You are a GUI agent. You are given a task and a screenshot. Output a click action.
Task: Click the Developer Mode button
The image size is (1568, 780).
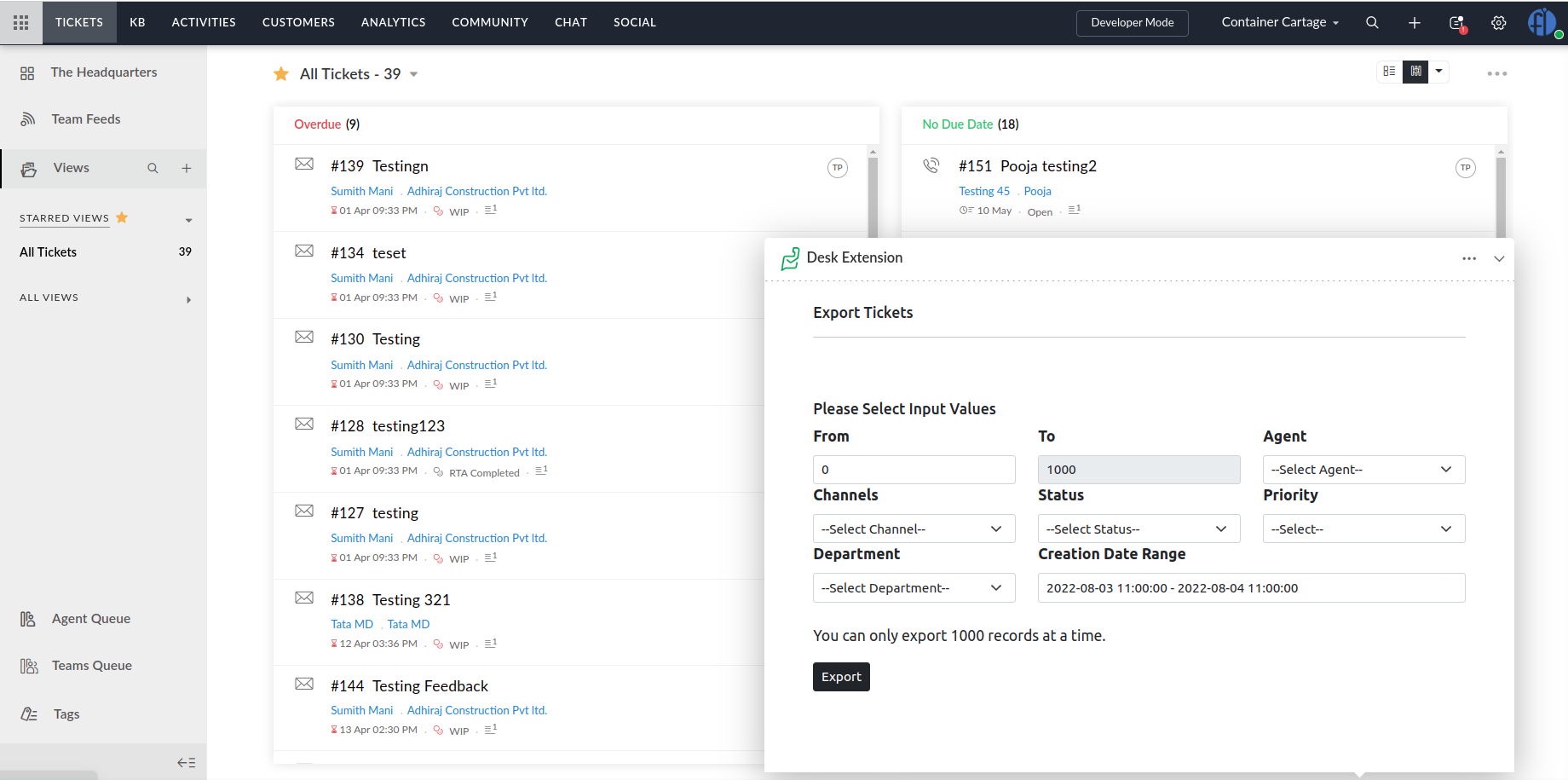point(1132,23)
